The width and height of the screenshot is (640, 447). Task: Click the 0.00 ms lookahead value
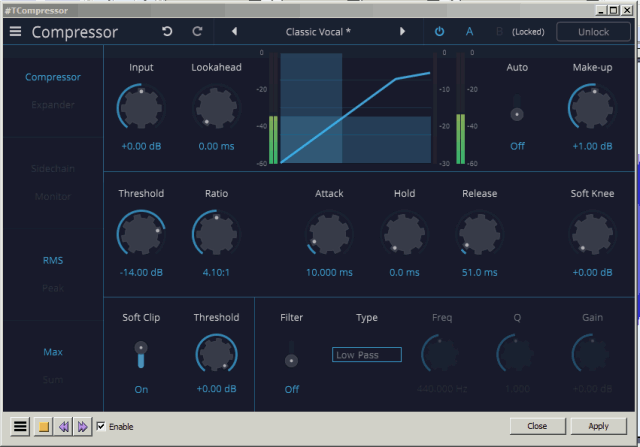pyautogui.click(x=216, y=146)
